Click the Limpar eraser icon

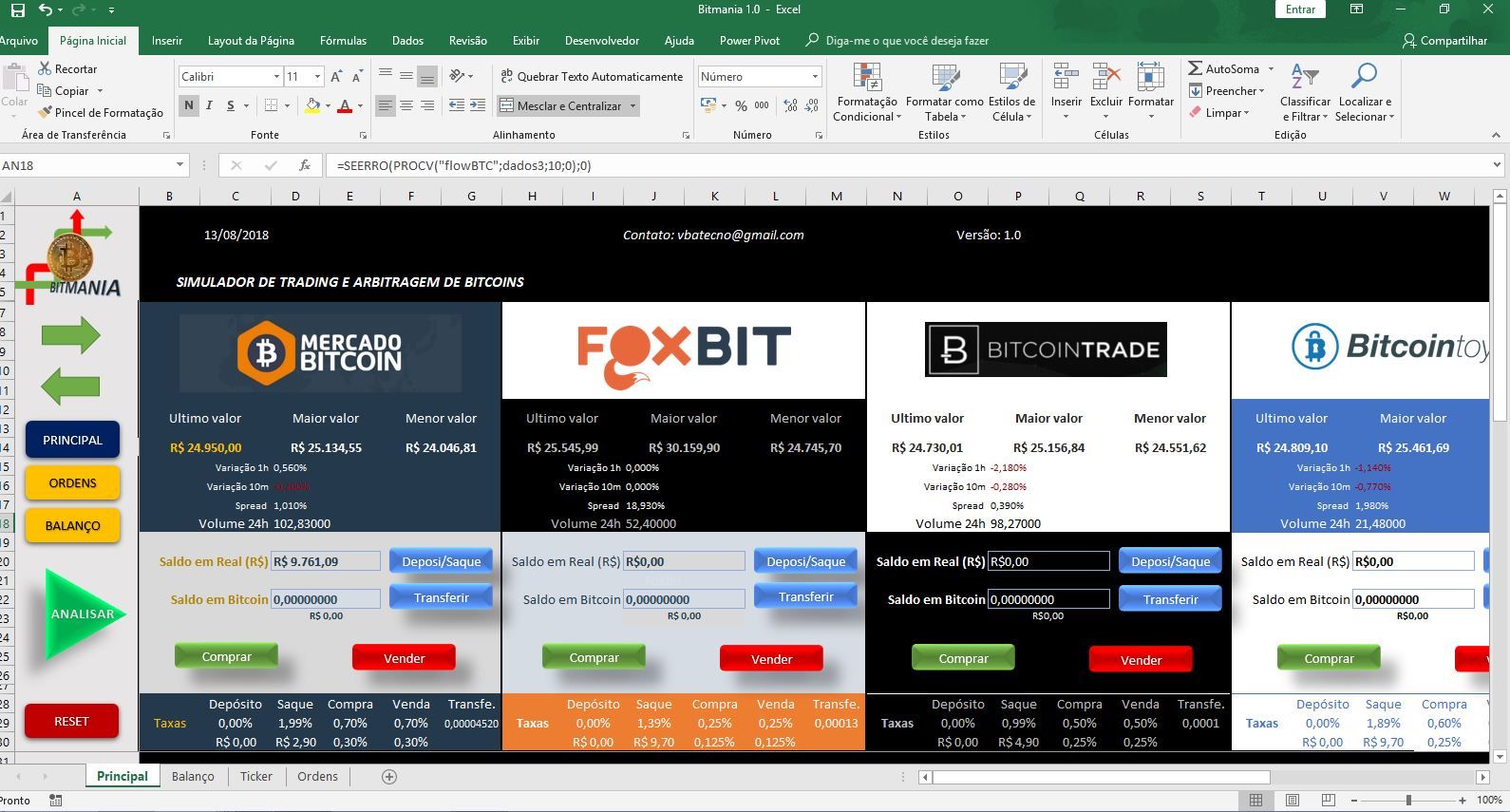[x=1196, y=112]
